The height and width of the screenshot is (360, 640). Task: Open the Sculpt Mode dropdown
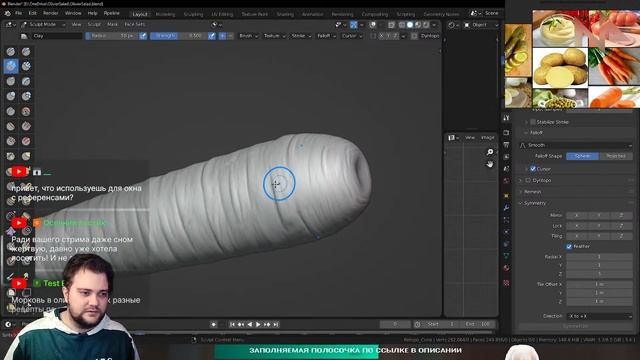[43, 24]
